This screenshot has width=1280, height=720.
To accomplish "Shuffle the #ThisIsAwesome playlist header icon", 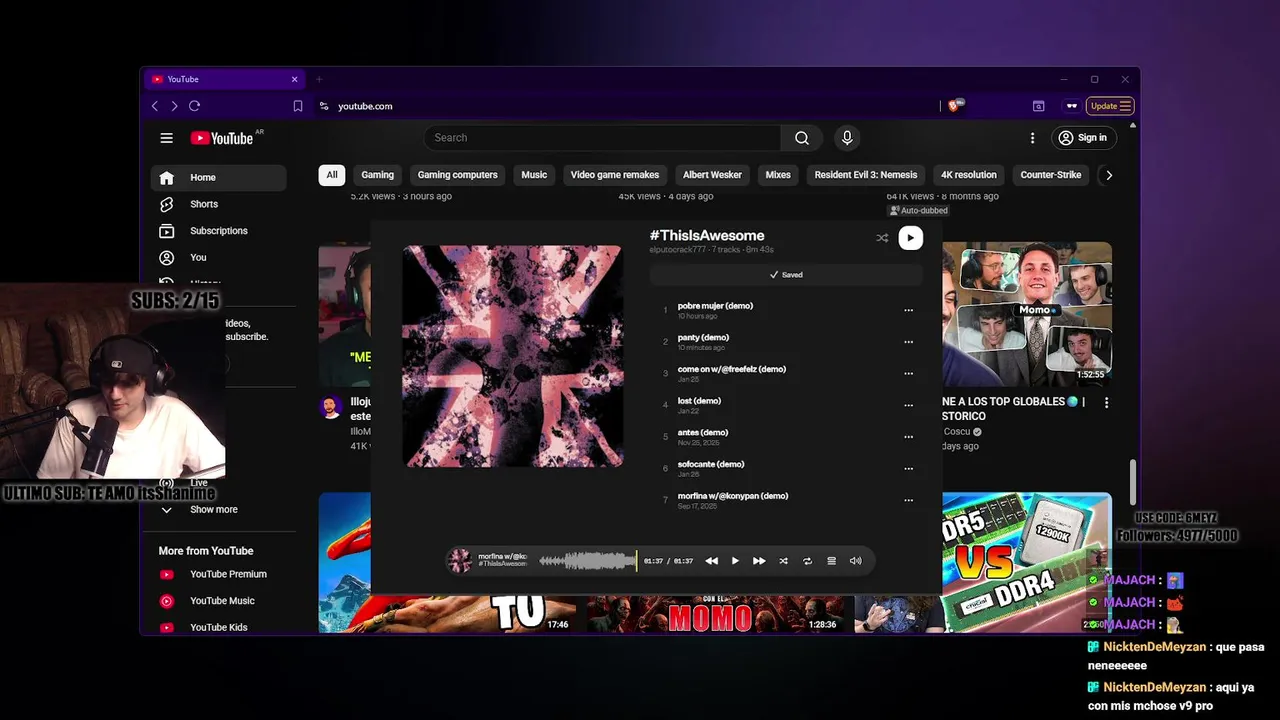I will pyautogui.click(x=882, y=238).
